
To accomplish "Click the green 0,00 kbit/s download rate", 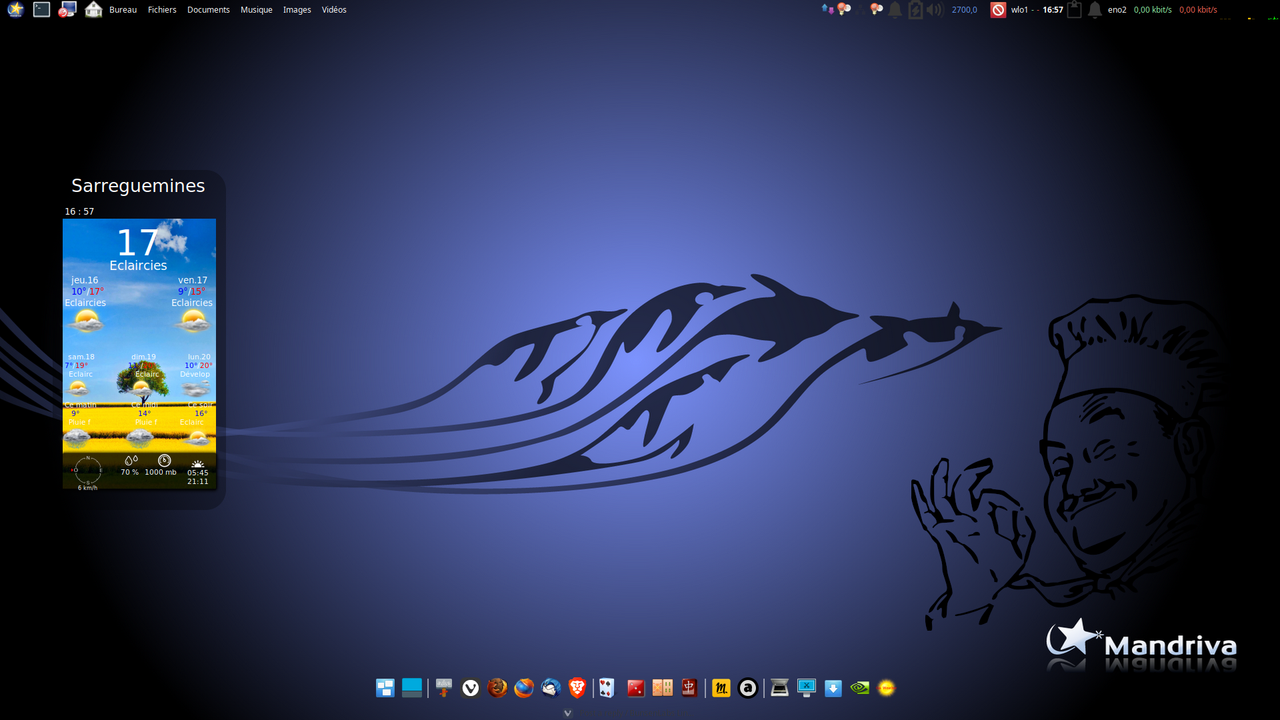I will click(1153, 10).
